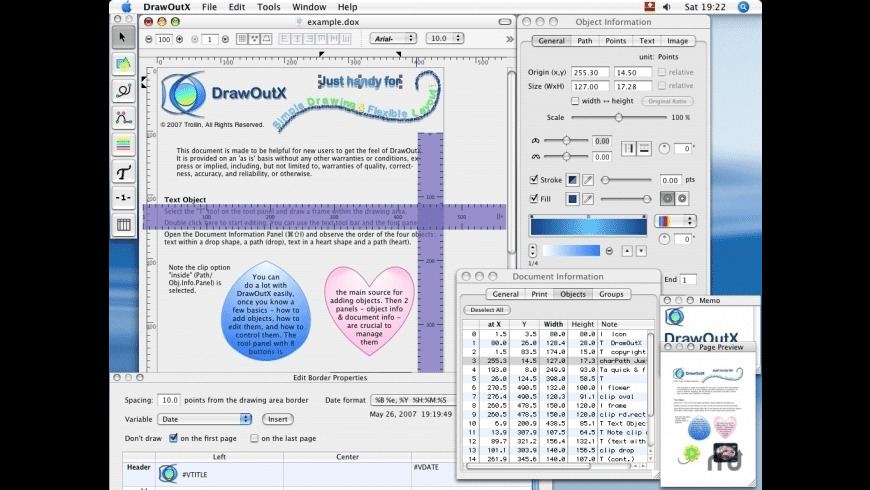870x490 pixels.
Task: Click the align left edges icon
Action: [285, 39]
